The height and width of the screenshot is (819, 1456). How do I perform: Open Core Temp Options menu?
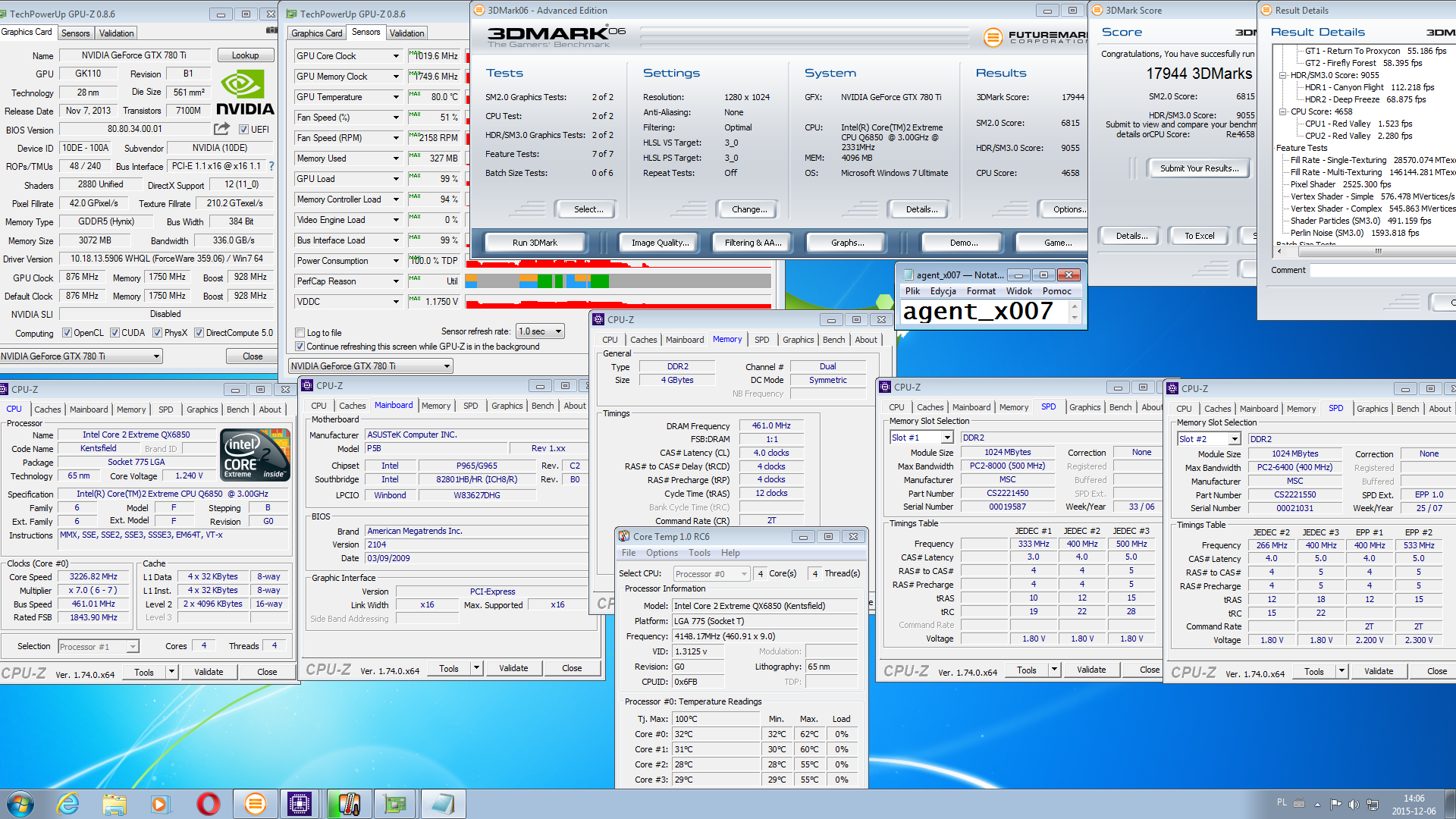[661, 553]
